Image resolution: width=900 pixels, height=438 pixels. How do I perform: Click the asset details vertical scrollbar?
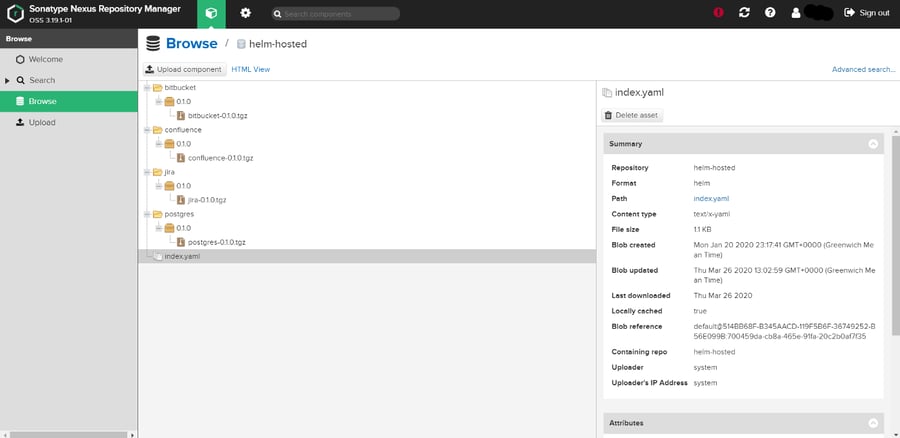[895, 235]
